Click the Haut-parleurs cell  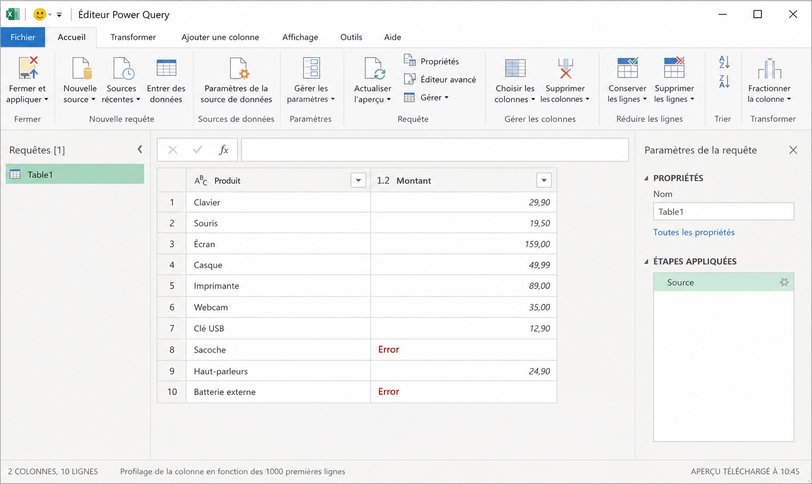coord(279,371)
